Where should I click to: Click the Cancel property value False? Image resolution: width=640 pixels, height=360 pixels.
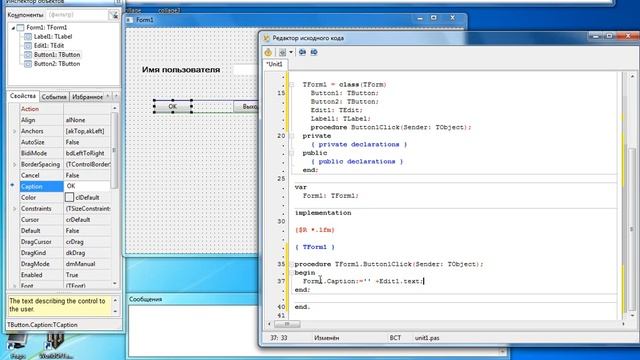pos(87,175)
